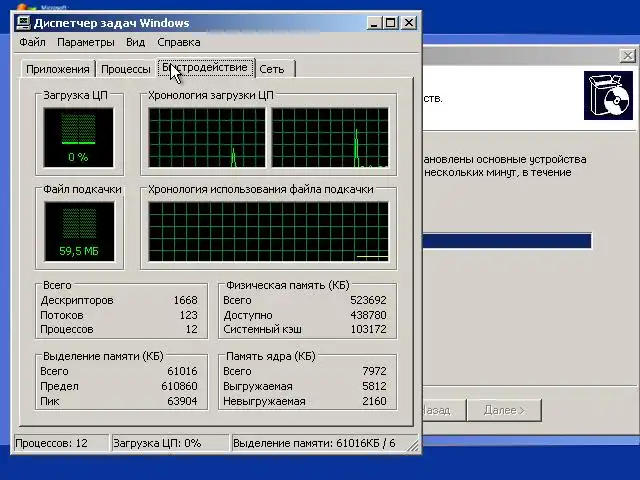This screenshot has width=640, height=480.
Task: Click the Физическая память (КБ) group label
Action: click(x=288, y=285)
